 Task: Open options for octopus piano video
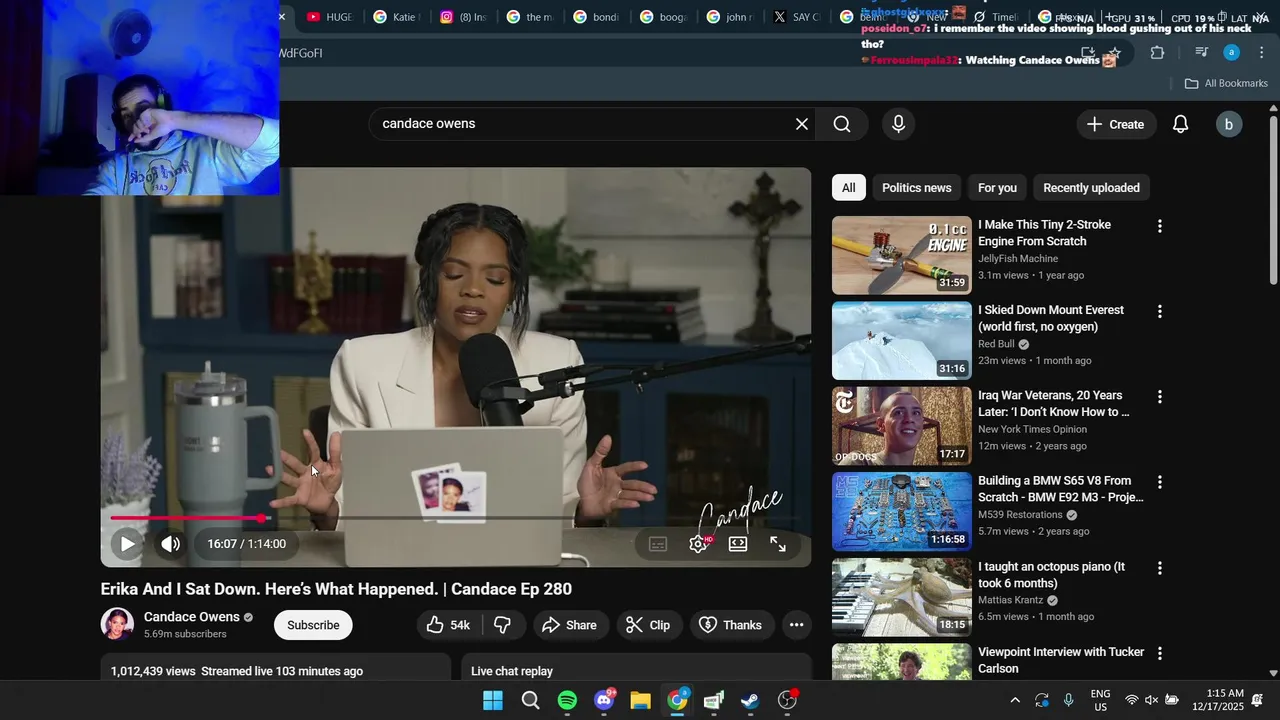tap(1160, 568)
